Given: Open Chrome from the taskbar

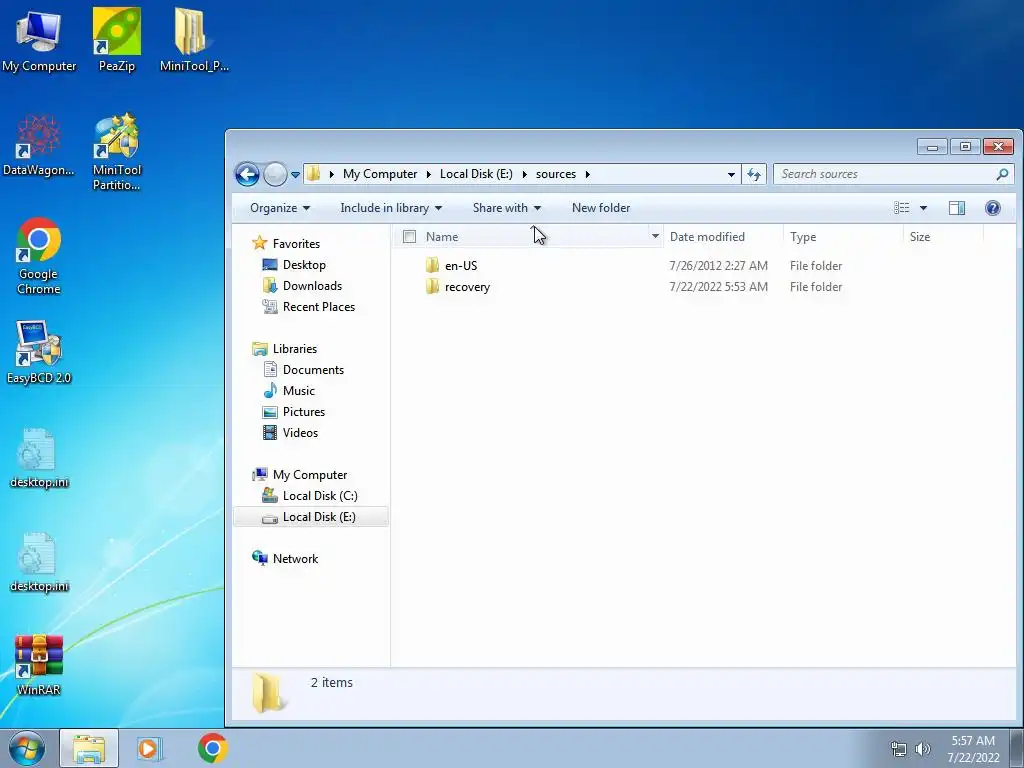Looking at the screenshot, I should click(x=213, y=748).
